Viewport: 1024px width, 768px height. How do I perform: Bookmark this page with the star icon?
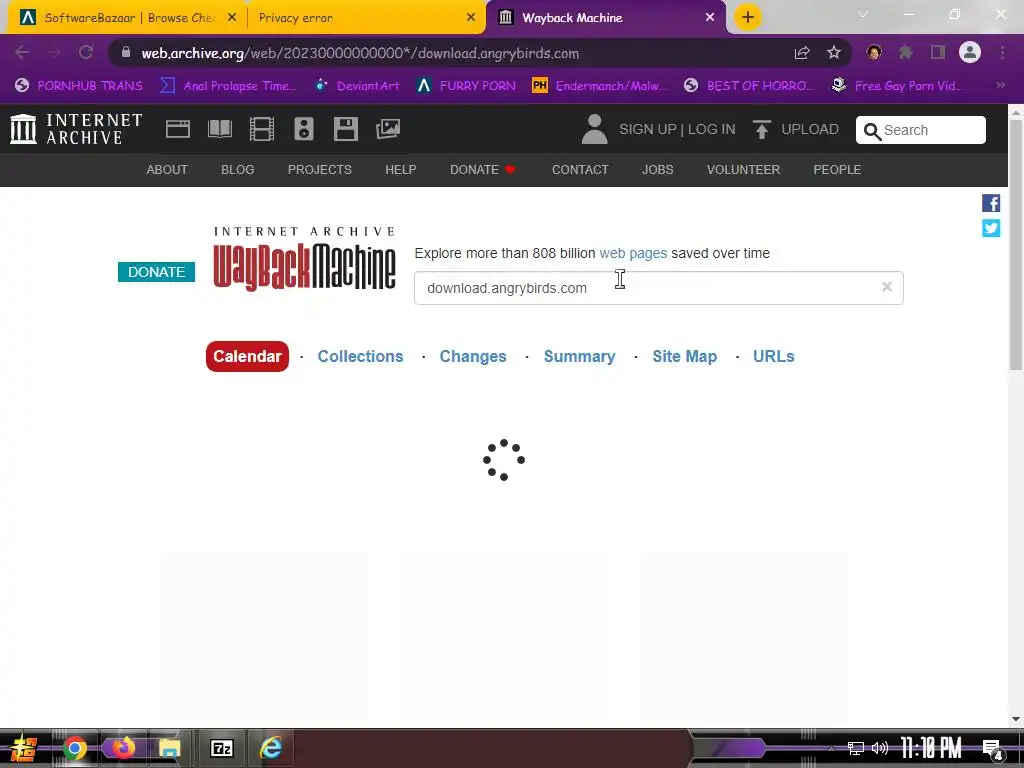(x=833, y=53)
